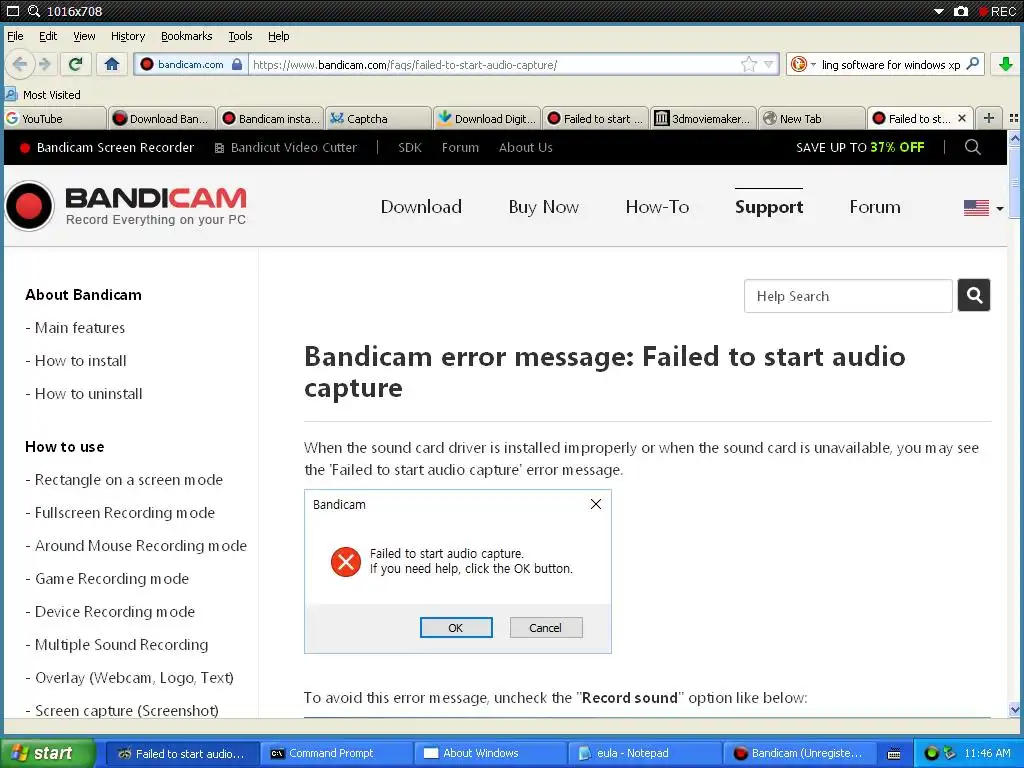The height and width of the screenshot is (768, 1024).
Task: Click the dark Help Search magnifier button
Action: (x=974, y=295)
